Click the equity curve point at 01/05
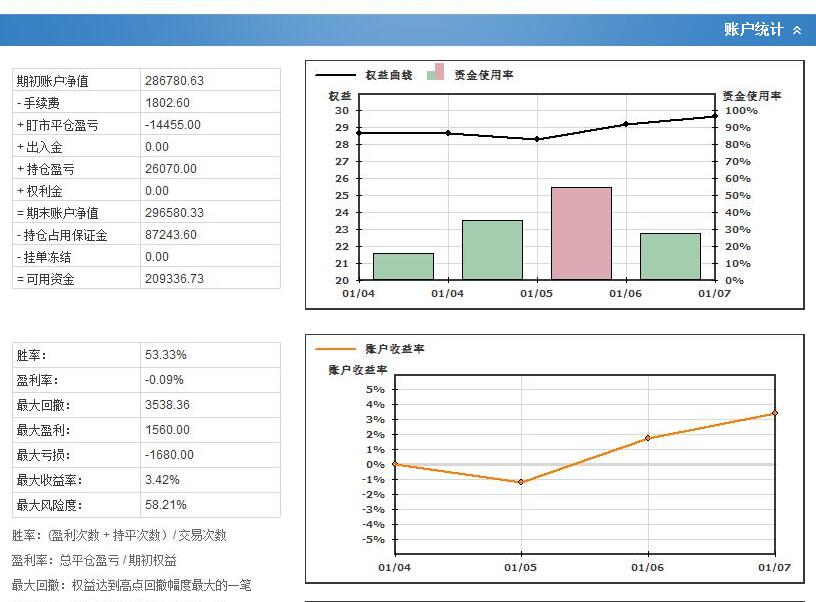 (x=537, y=139)
